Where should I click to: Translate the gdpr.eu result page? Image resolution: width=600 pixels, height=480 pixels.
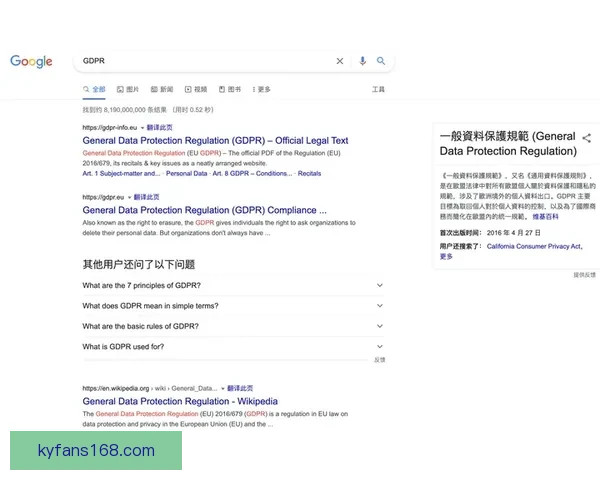pos(146,197)
